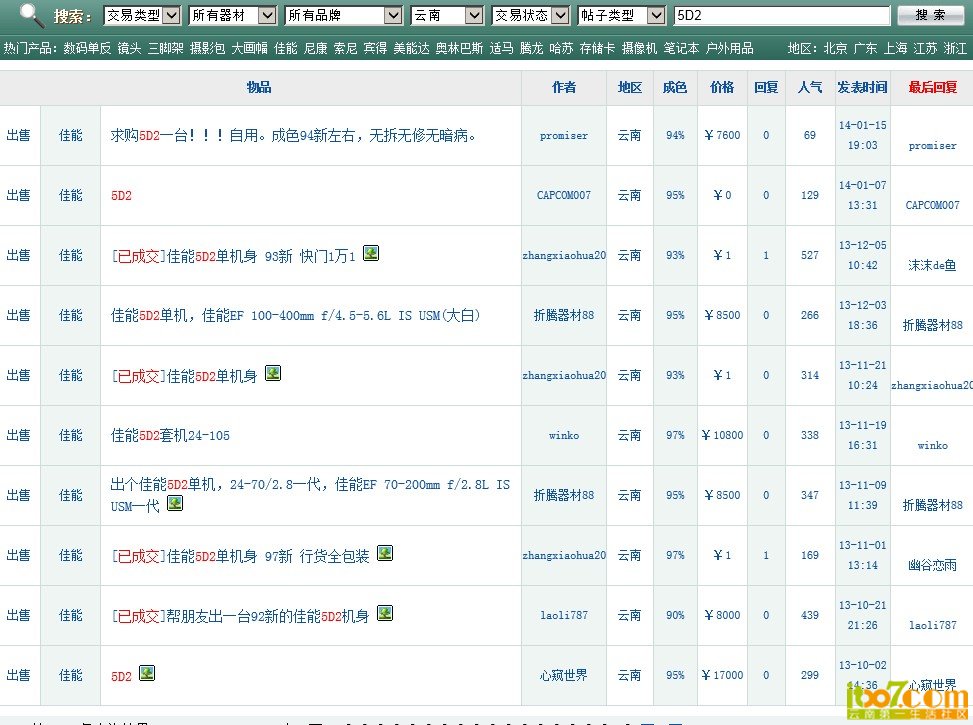This screenshot has width=973, height=725.
Task: Click the 搜索 button
Action: 930,16
